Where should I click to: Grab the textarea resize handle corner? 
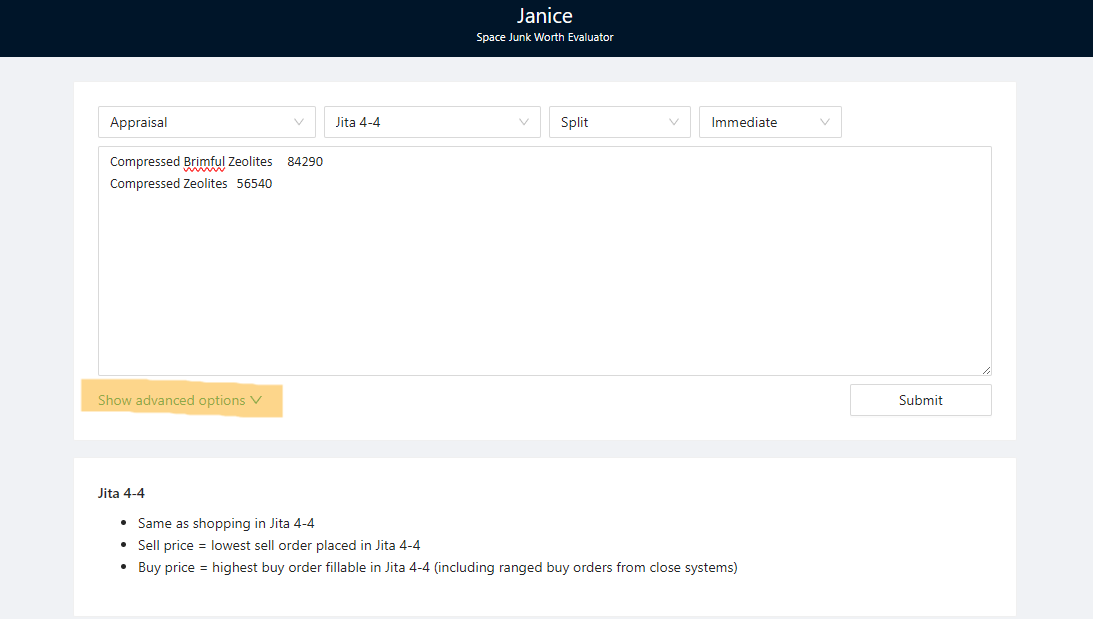(x=986, y=370)
